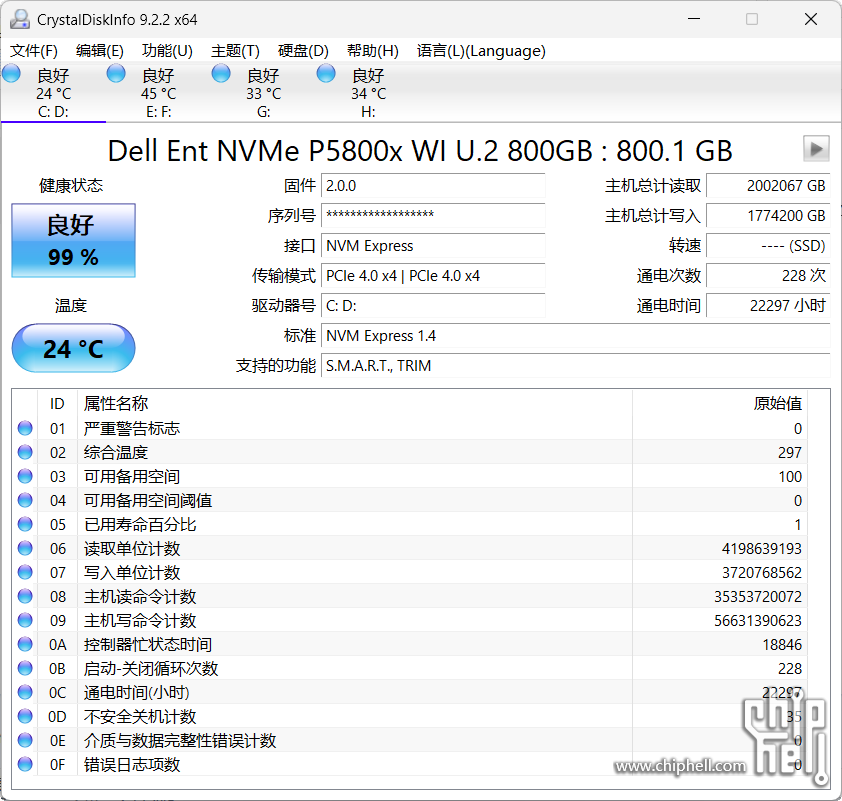Click the 属性名称 column header
Image resolution: width=842 pixels, height=801 pixels.
pyautogui.click(x=355, y=404)
